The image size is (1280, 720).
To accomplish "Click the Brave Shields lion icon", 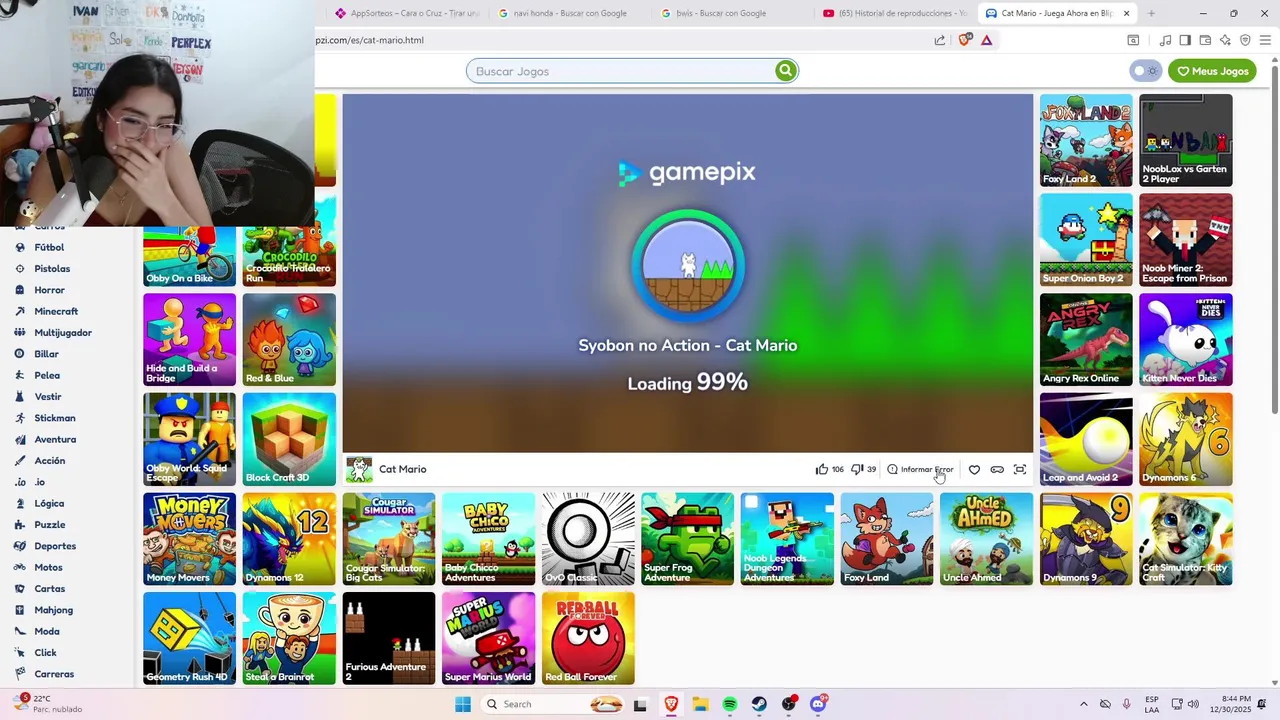I will click(x=965, y=40).
